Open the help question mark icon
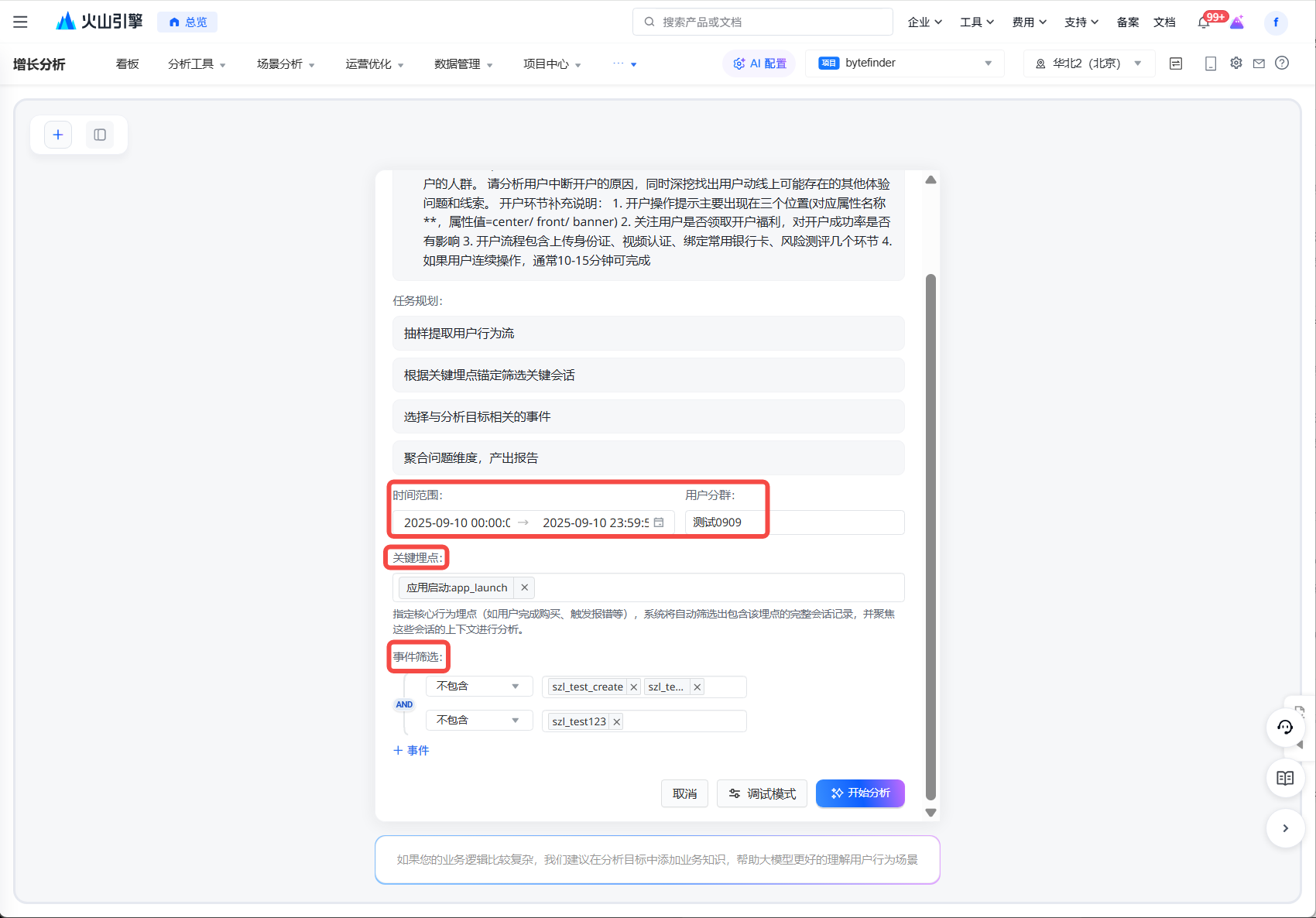 (1282, 63)
